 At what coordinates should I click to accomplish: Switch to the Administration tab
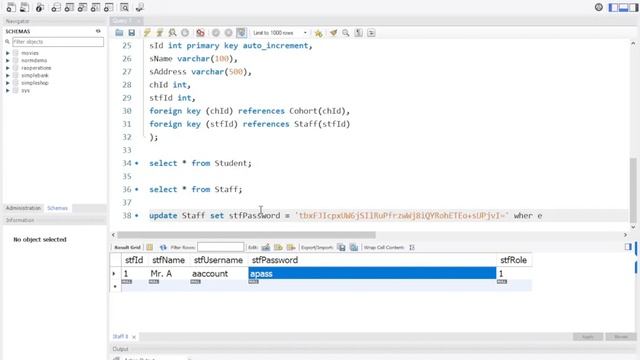point(23,208)
